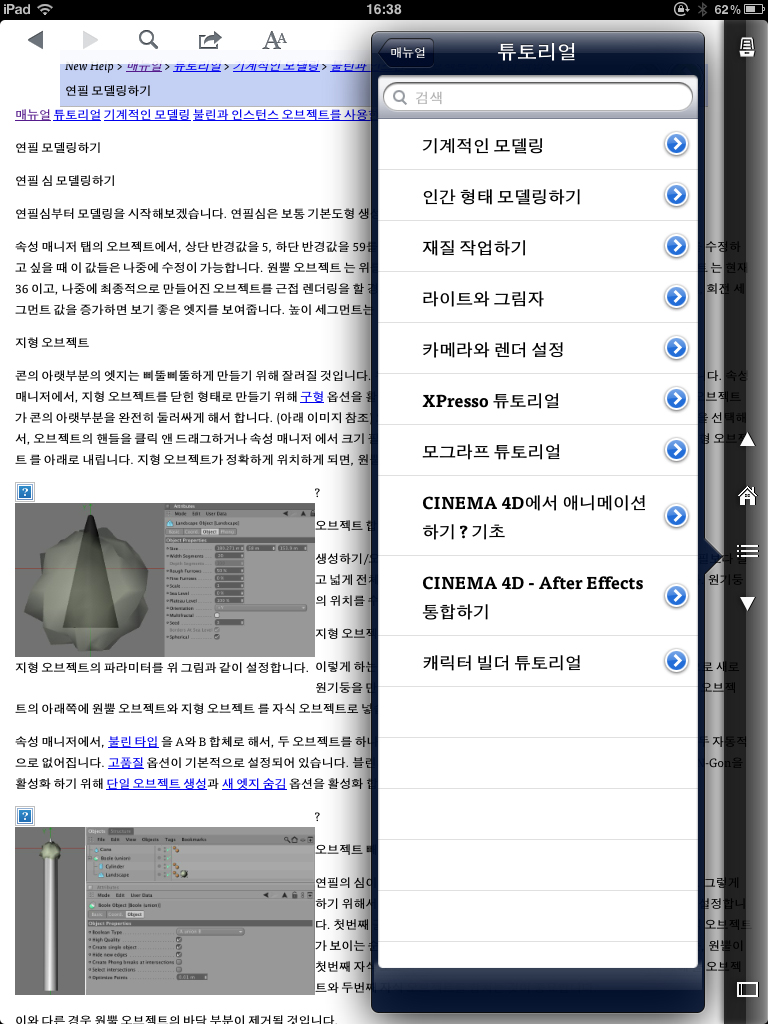Open XPresso 튜토리얼 chapter

(537, 400)
